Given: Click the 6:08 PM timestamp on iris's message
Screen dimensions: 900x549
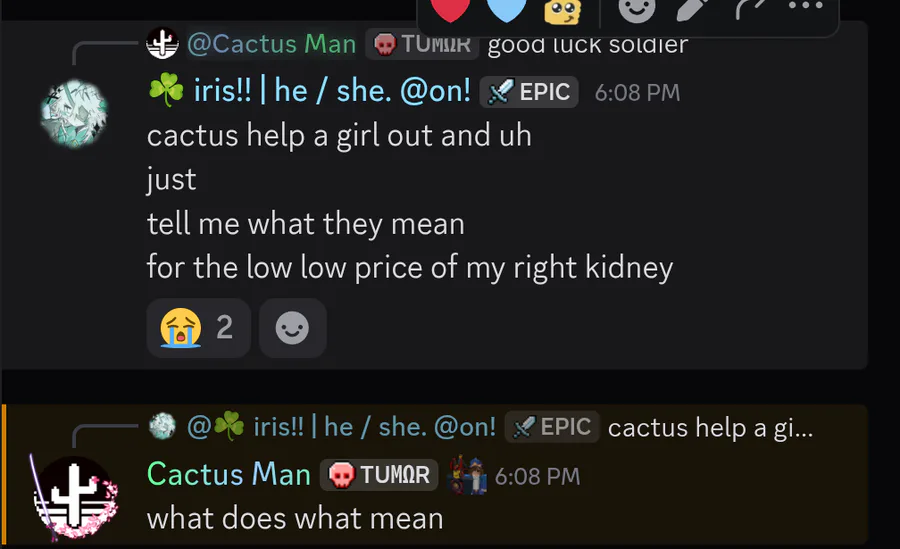Looking at the screenshot, I should pos(637,93).
